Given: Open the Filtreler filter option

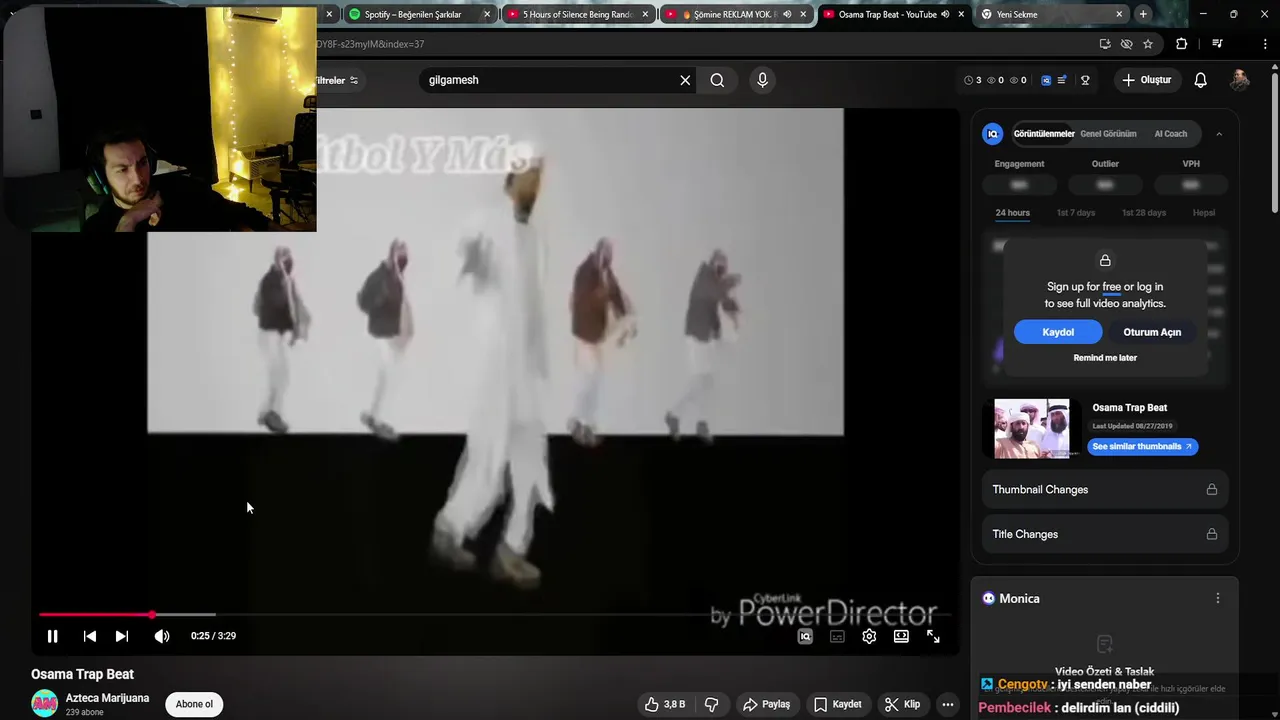Looking at the screenshot, I should (x=337, y=80).
